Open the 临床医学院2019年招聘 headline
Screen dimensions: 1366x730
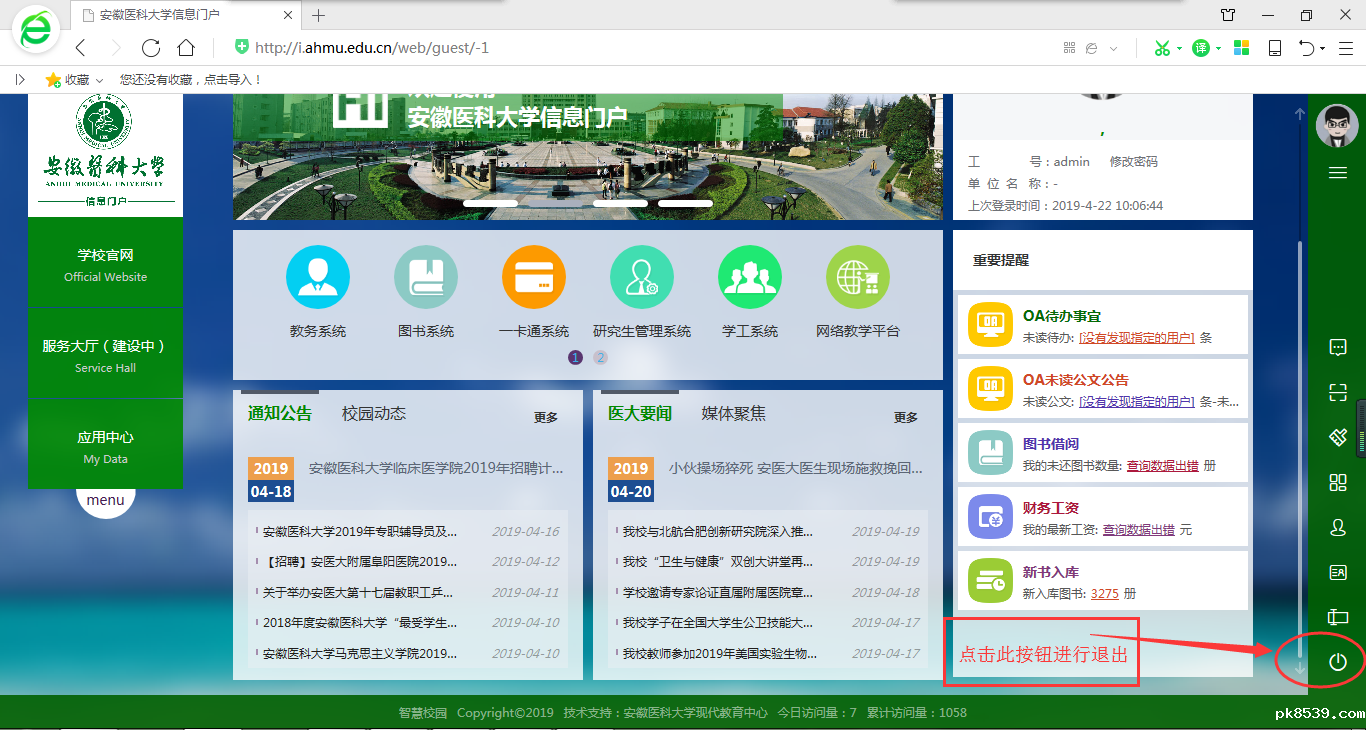[436, 468]
